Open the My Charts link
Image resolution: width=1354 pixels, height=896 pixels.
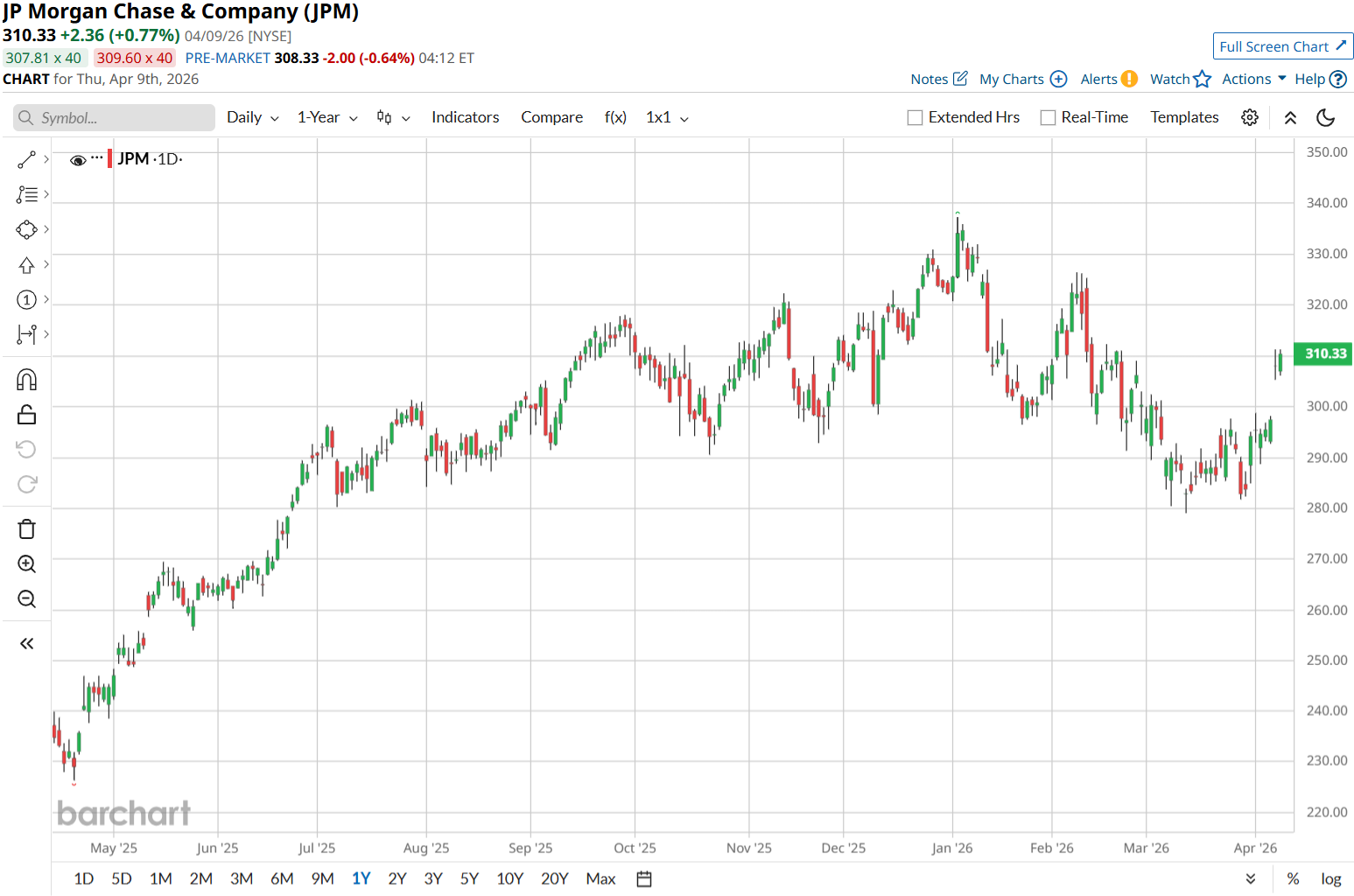1022,79
